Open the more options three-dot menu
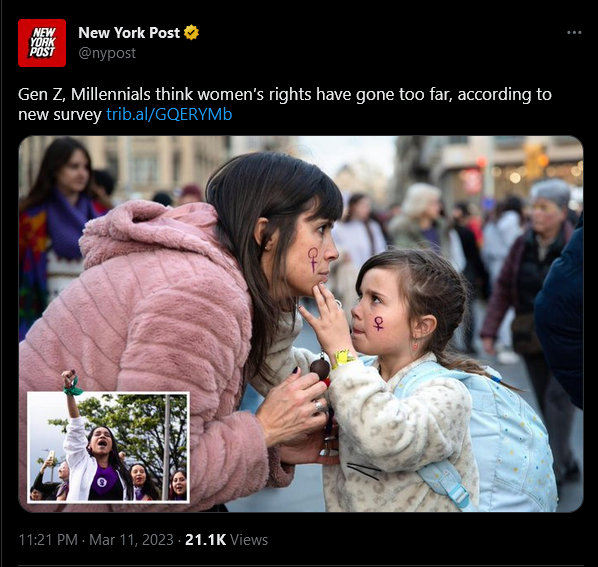This screenshot has height=567, width=598. pos(574,33)
